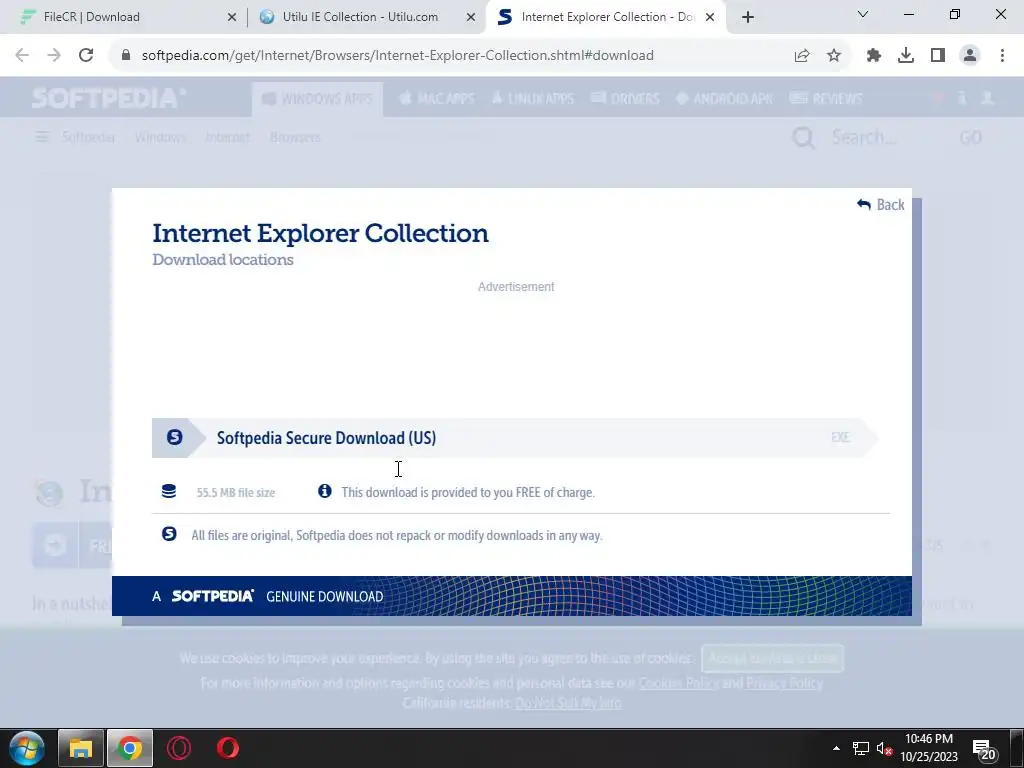
Task: Open the Extensions puzzle icon
Action: (x=874, y=56)
